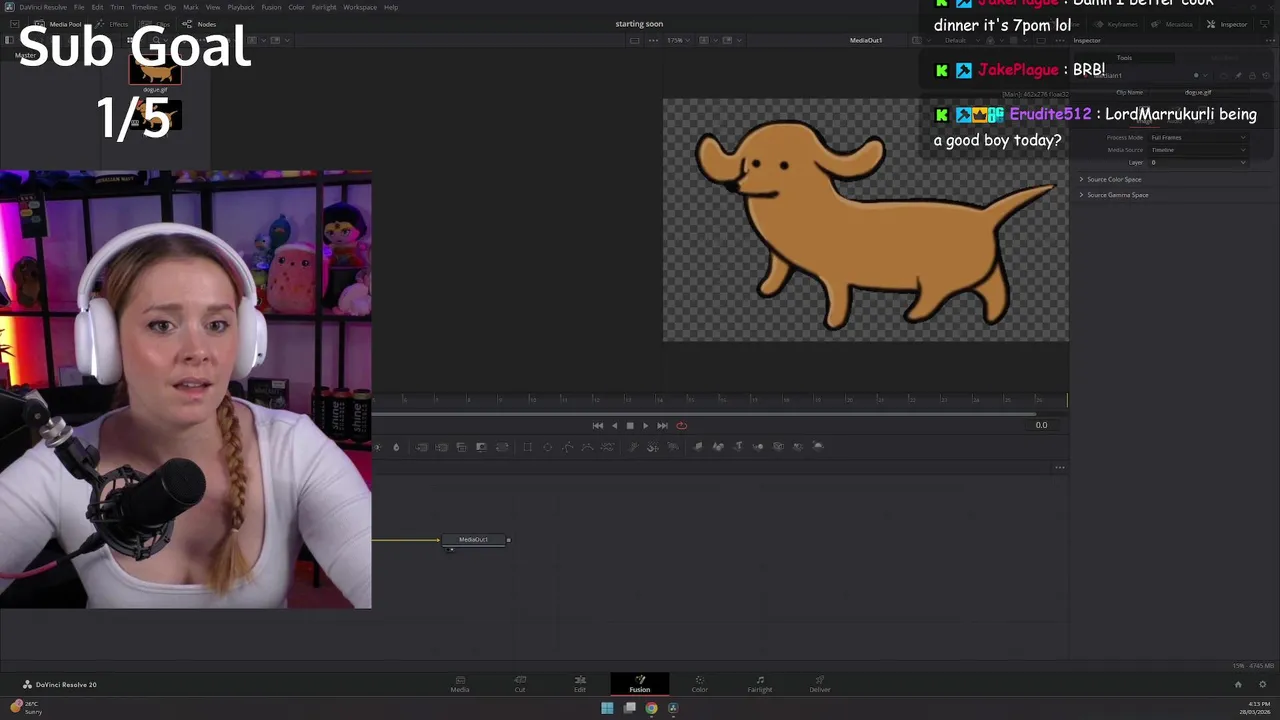1280x720 pixels.
Task: Open the Playback menu
Action: pyautogui.click(x=241, y=7)
